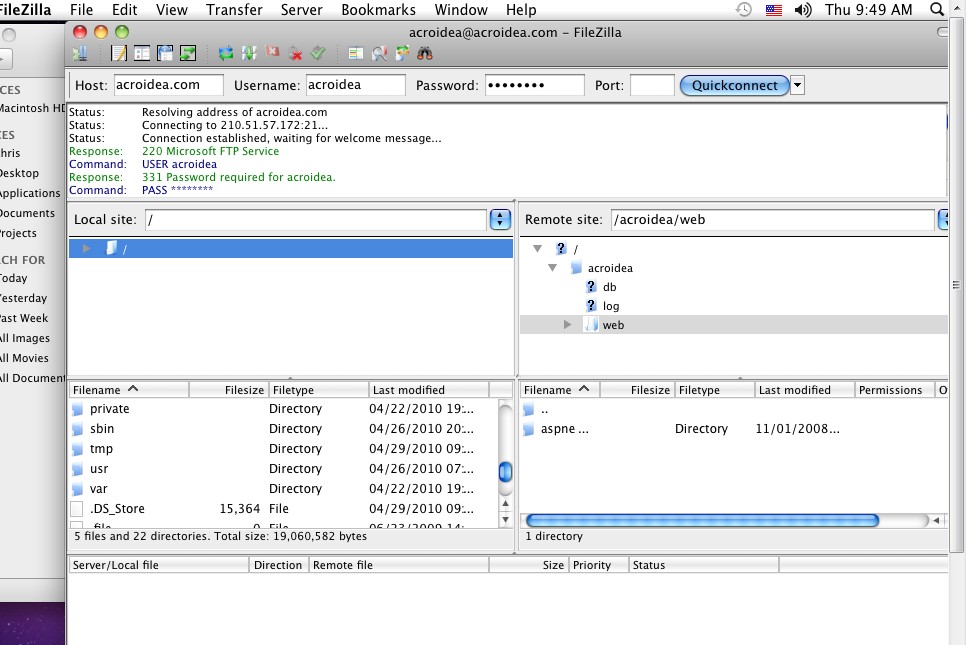Open the Local site path dropdown
Image resolution: width=966 pixels, height=645 pixels.
pyautogui.click(x=500, y=219)
